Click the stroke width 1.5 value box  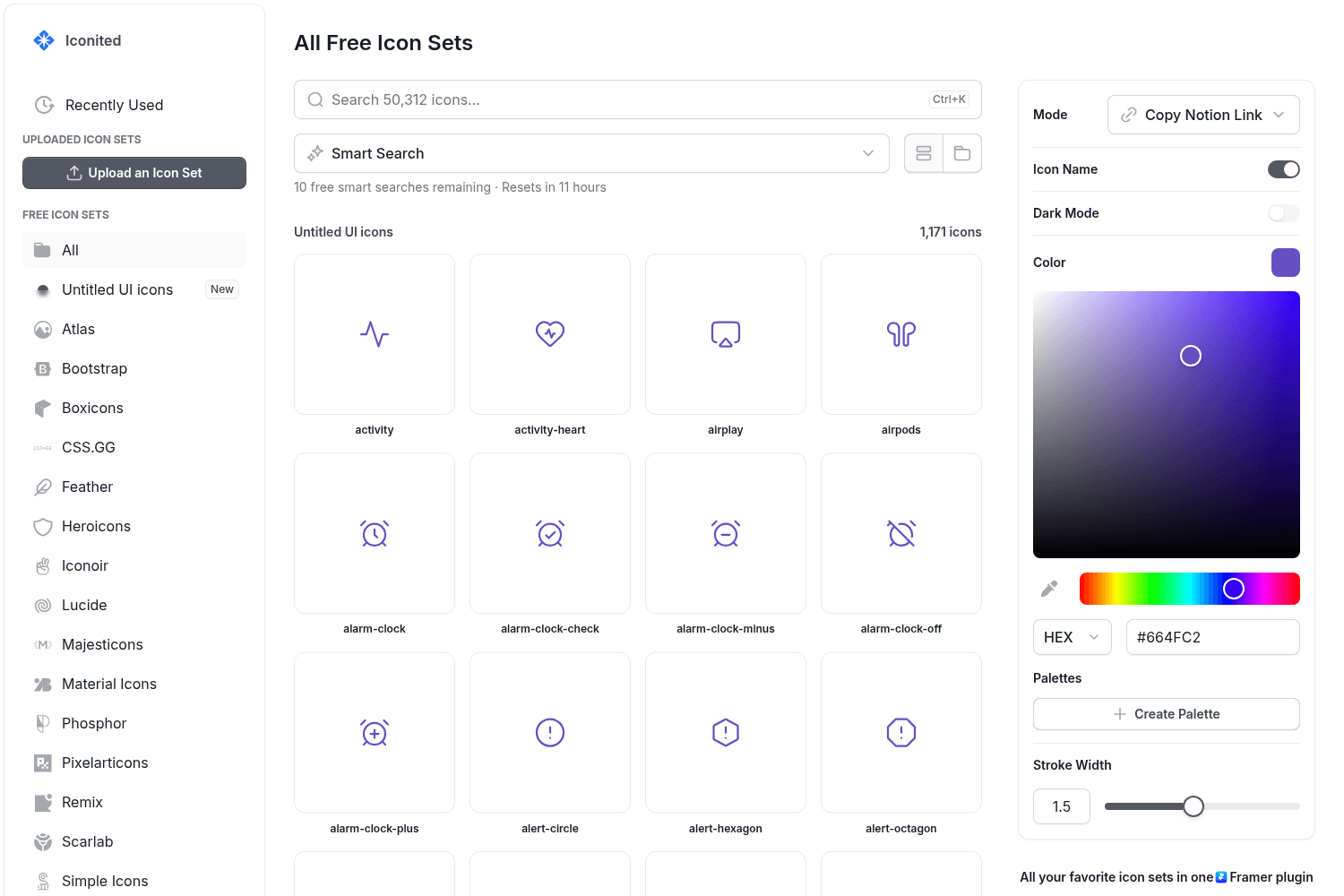click(x=1062, y=806)
